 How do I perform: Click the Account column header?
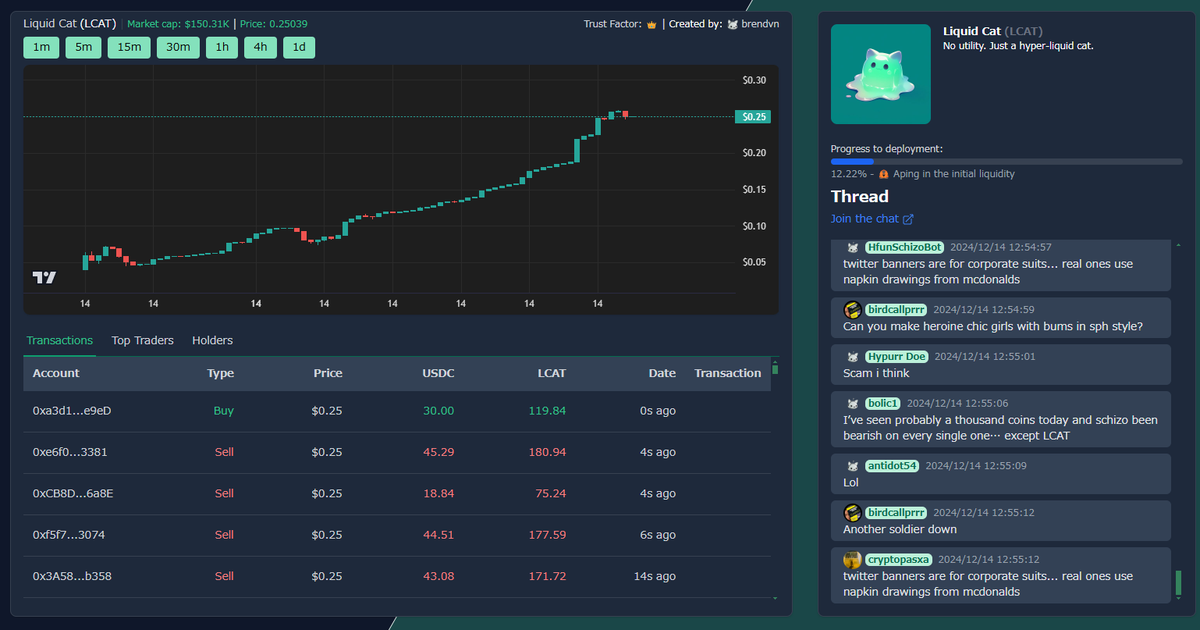[x=56, y=373]
